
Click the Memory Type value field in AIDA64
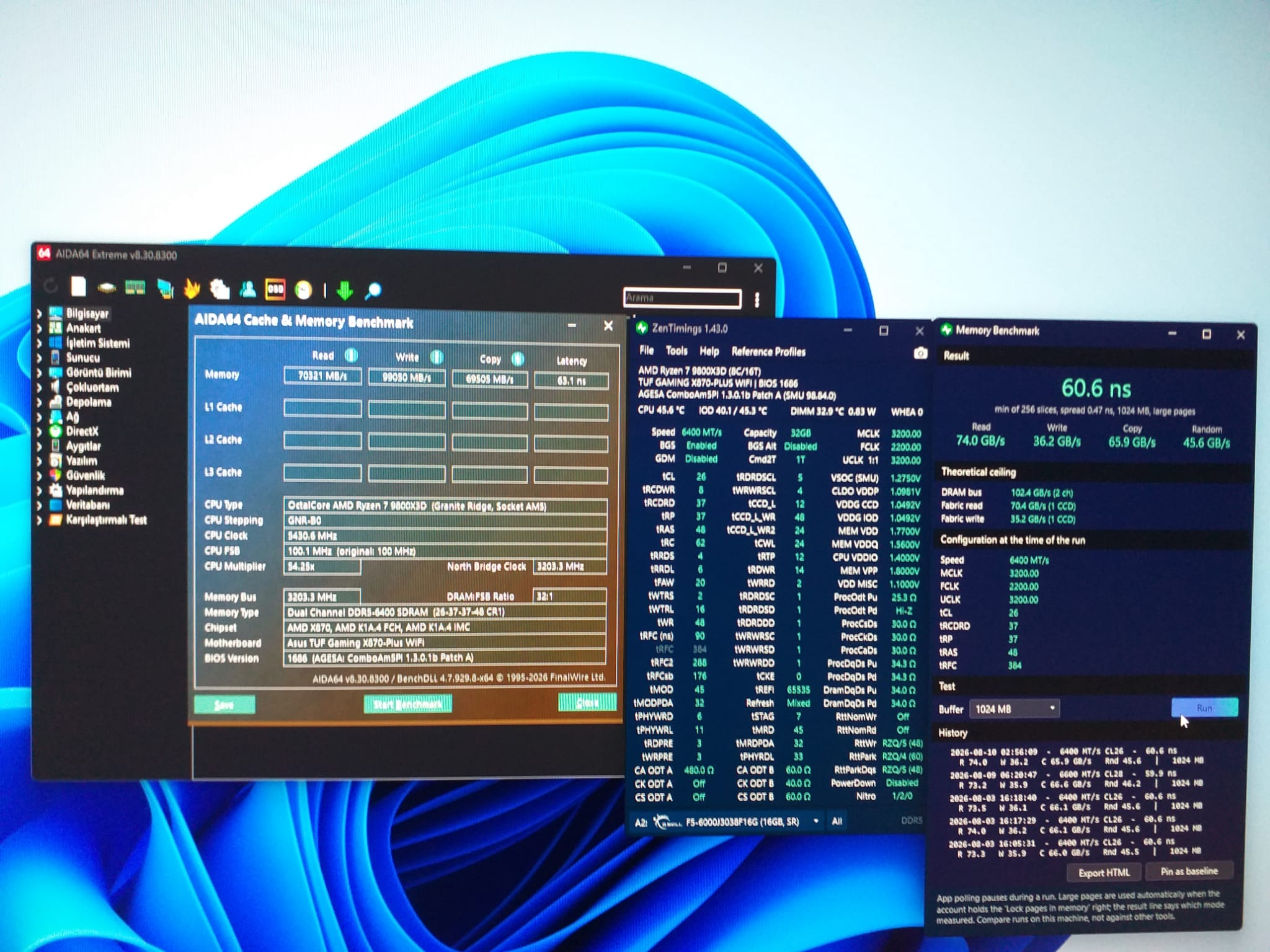click(x=445, y=612)
